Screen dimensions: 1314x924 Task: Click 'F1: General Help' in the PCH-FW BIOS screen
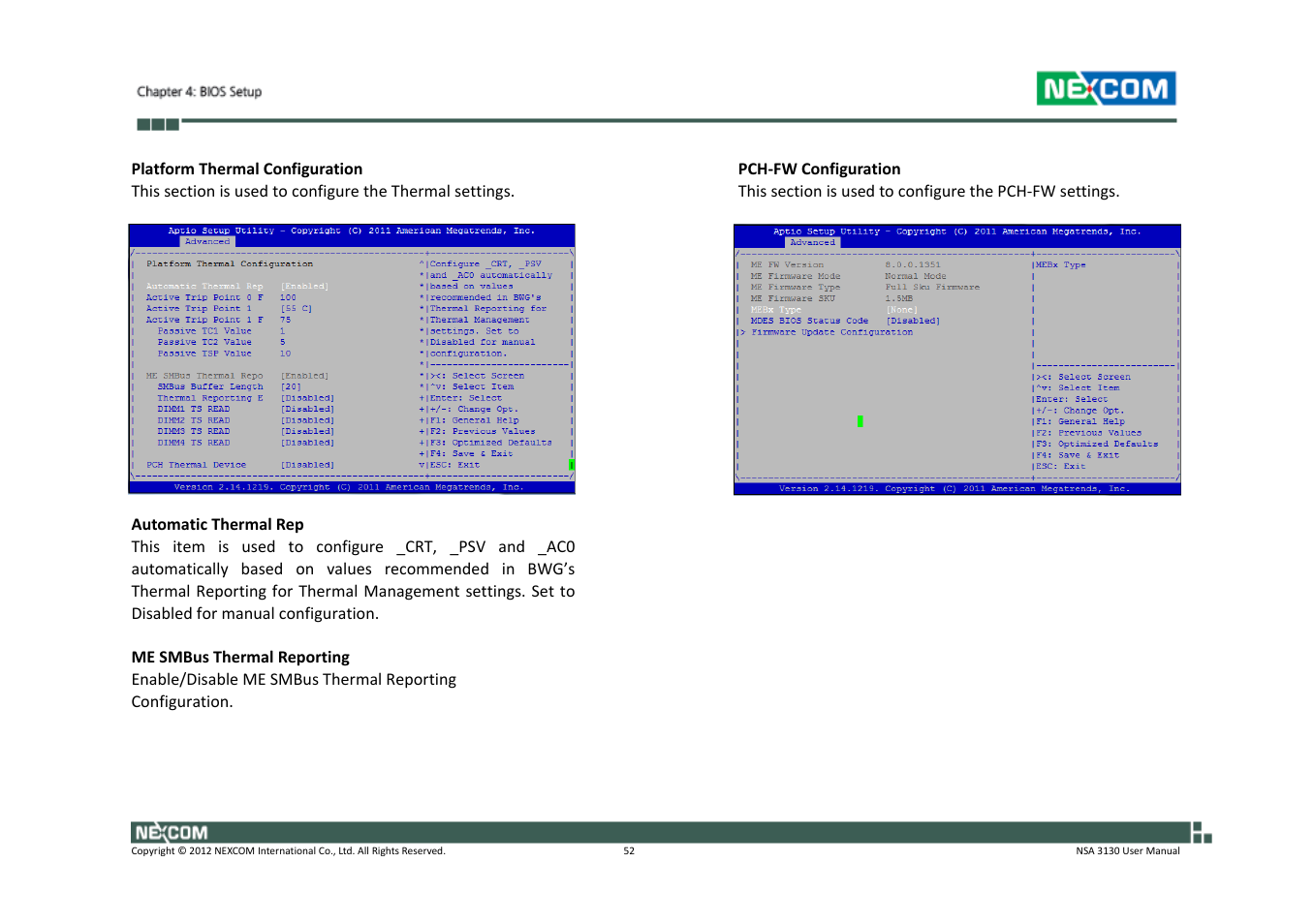pyautogui.click(x=1080, y=421)
